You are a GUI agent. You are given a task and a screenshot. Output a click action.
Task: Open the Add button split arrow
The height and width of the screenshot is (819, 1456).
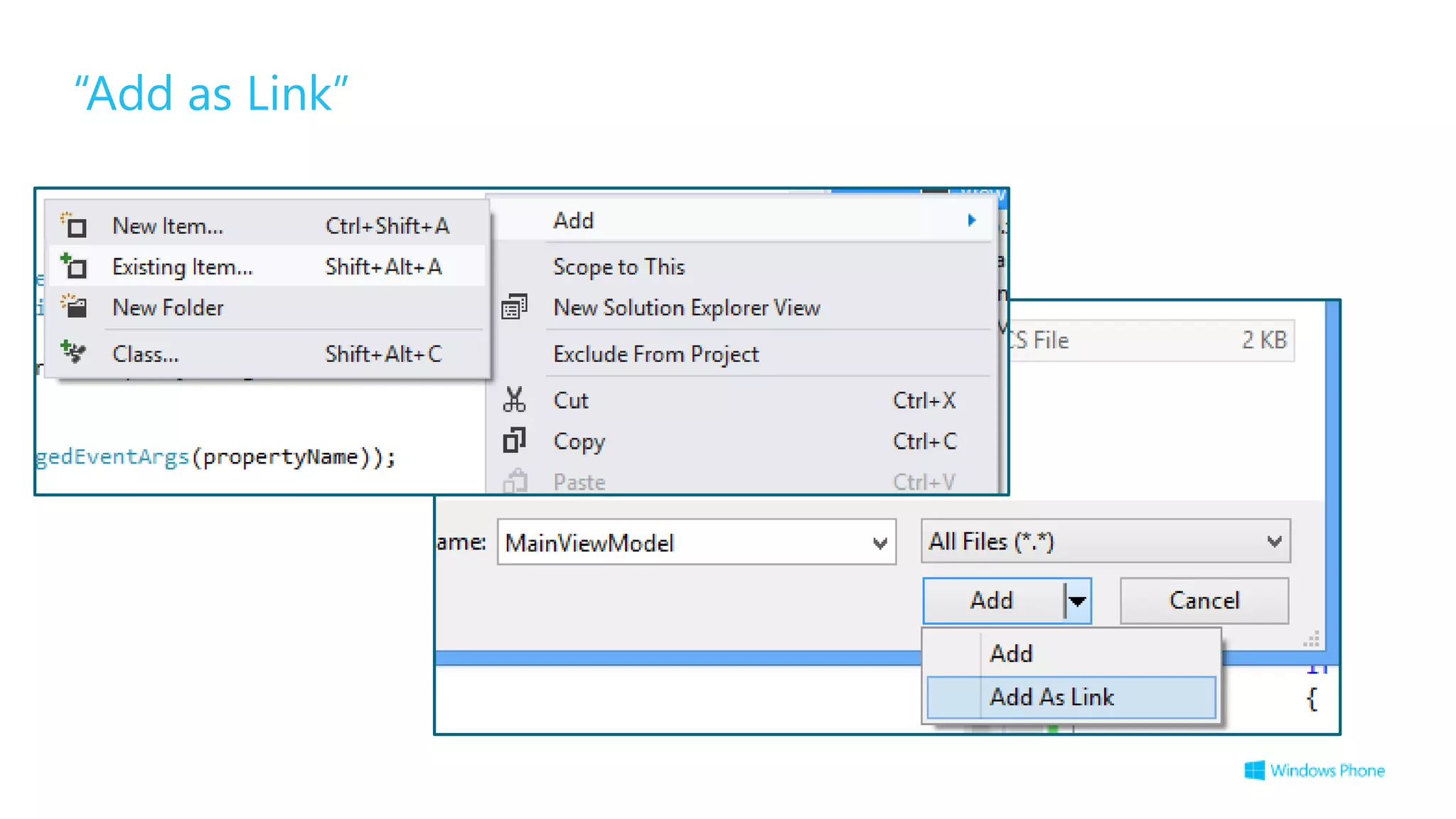click(x=1078, y=601)
